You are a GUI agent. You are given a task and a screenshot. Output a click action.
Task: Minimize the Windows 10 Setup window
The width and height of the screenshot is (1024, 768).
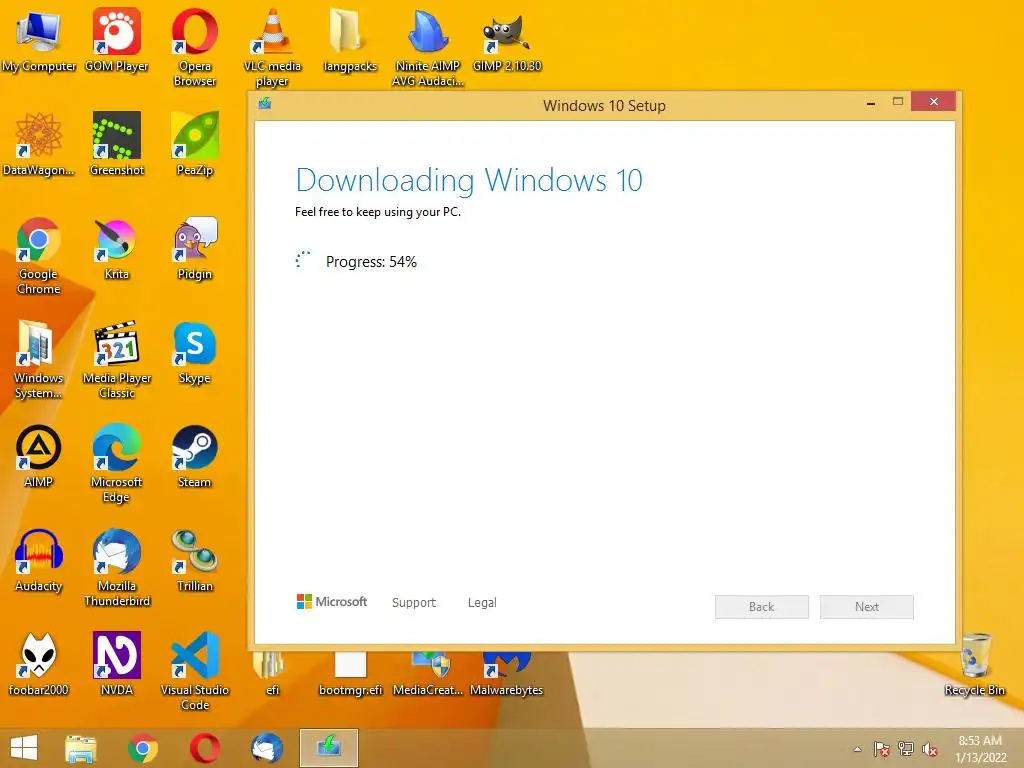pos(871,103)
